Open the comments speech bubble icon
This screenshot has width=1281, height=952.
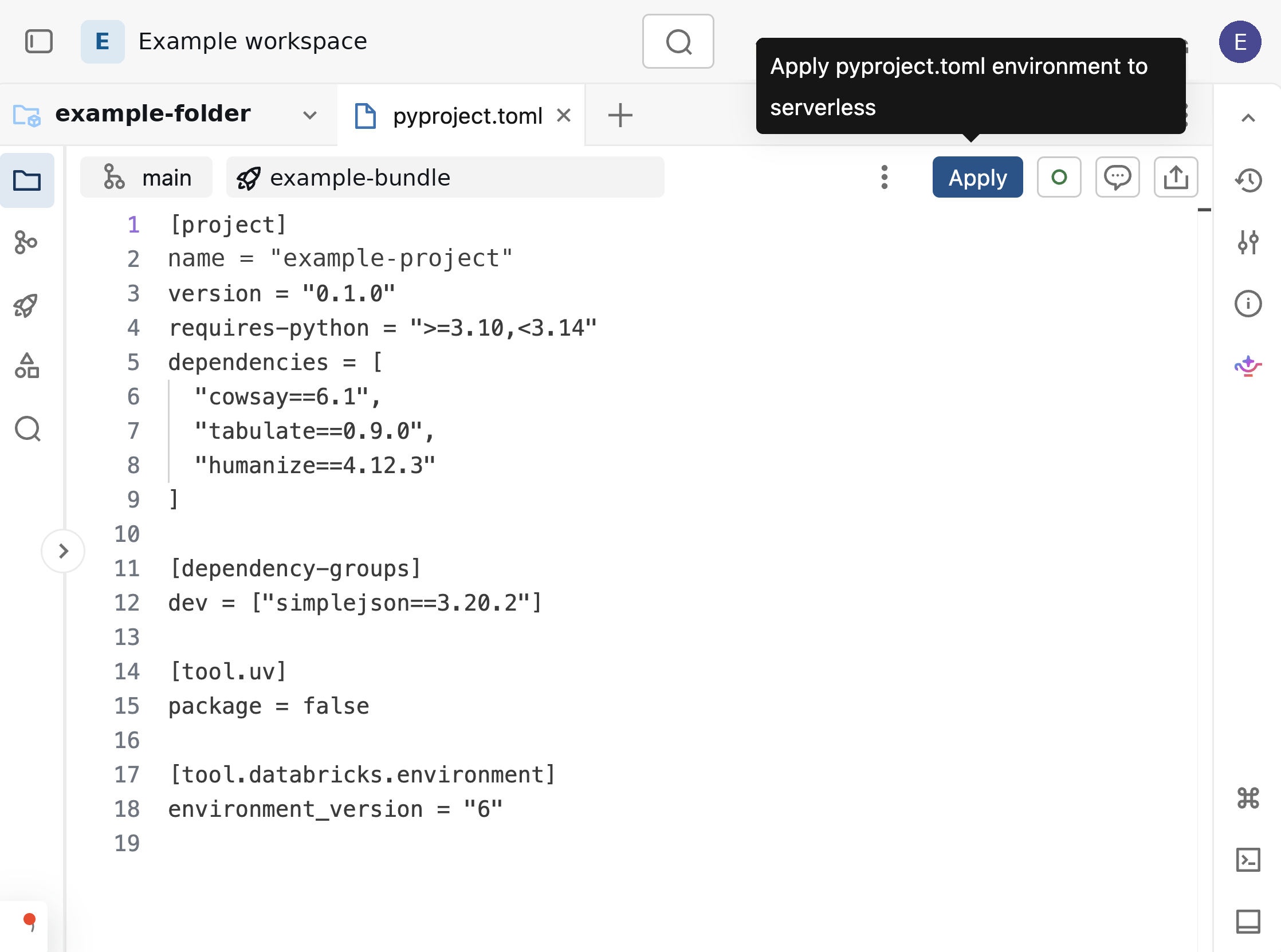[1117, 177]
